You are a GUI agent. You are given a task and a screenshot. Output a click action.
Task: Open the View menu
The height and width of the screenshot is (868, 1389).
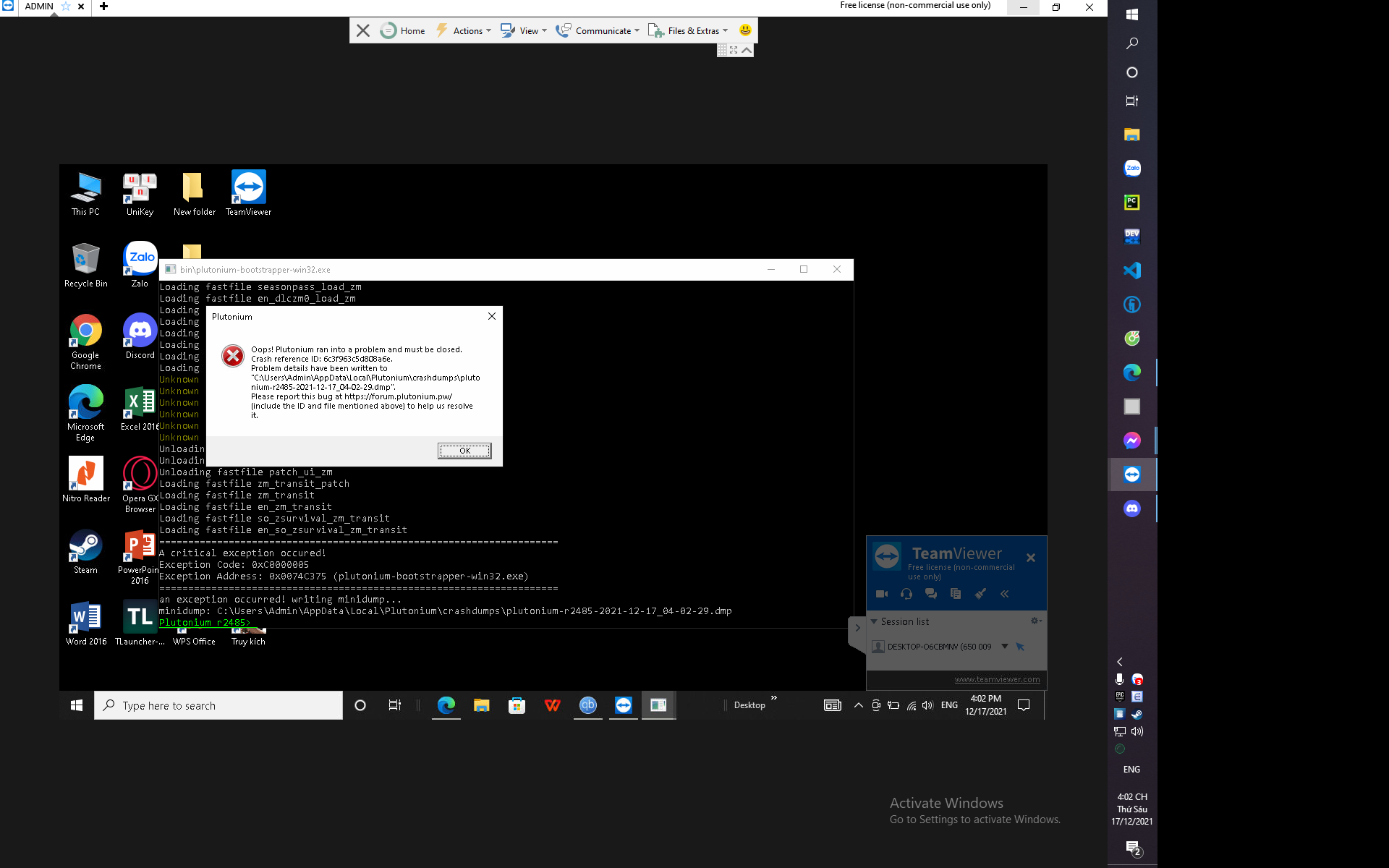pos(524,30)
